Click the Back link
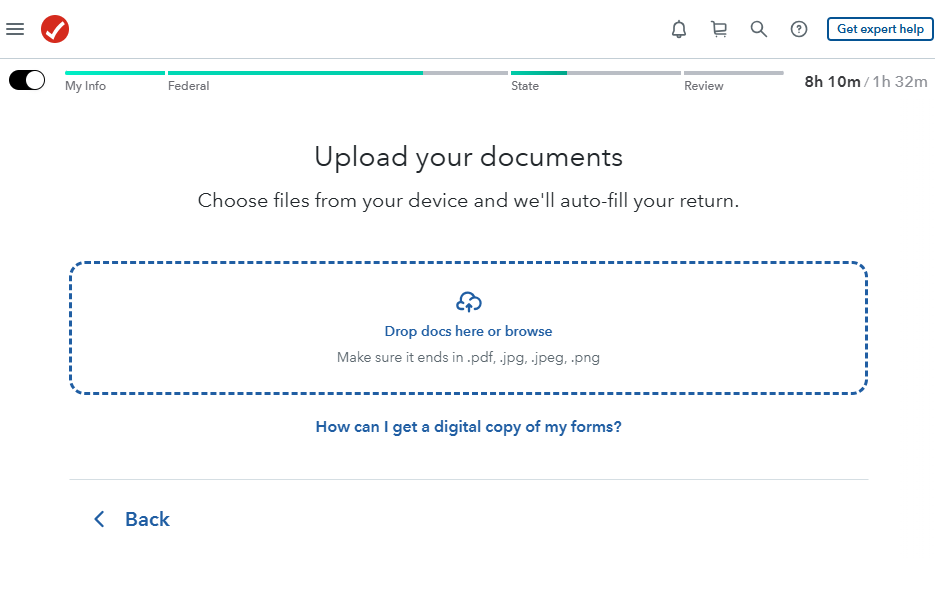The height and width of the screenshot is (596, 935). pyautogui.click(x=147, y=519)
